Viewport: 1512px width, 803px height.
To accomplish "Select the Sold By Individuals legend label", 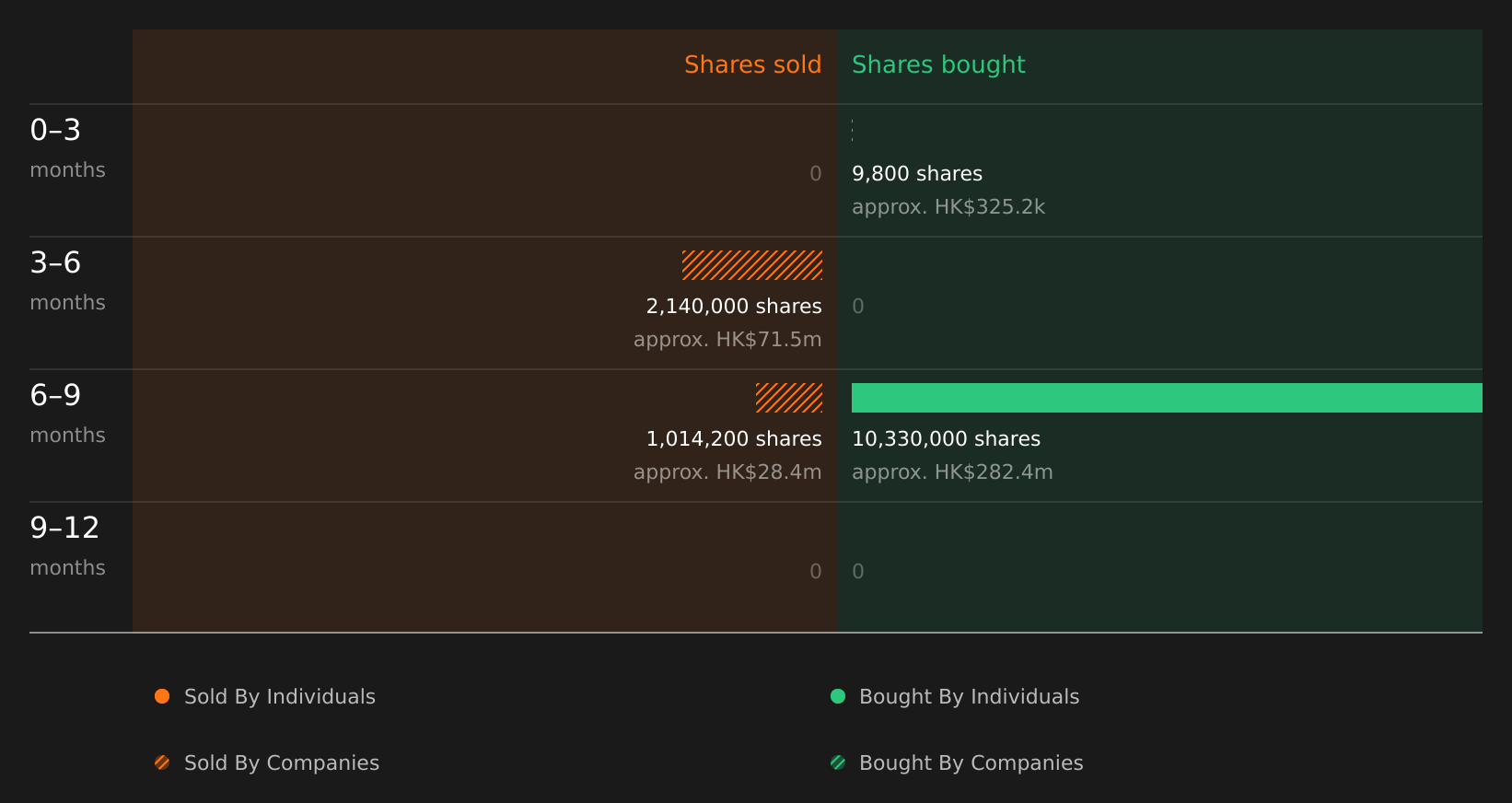I will pos(280,697).
